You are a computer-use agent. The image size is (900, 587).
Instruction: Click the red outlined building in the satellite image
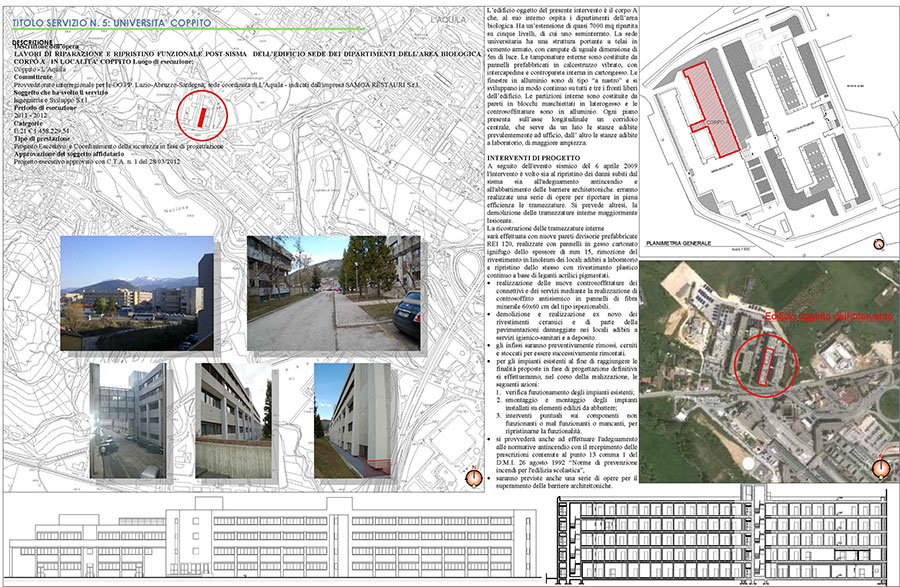click(x=765, y=366)
